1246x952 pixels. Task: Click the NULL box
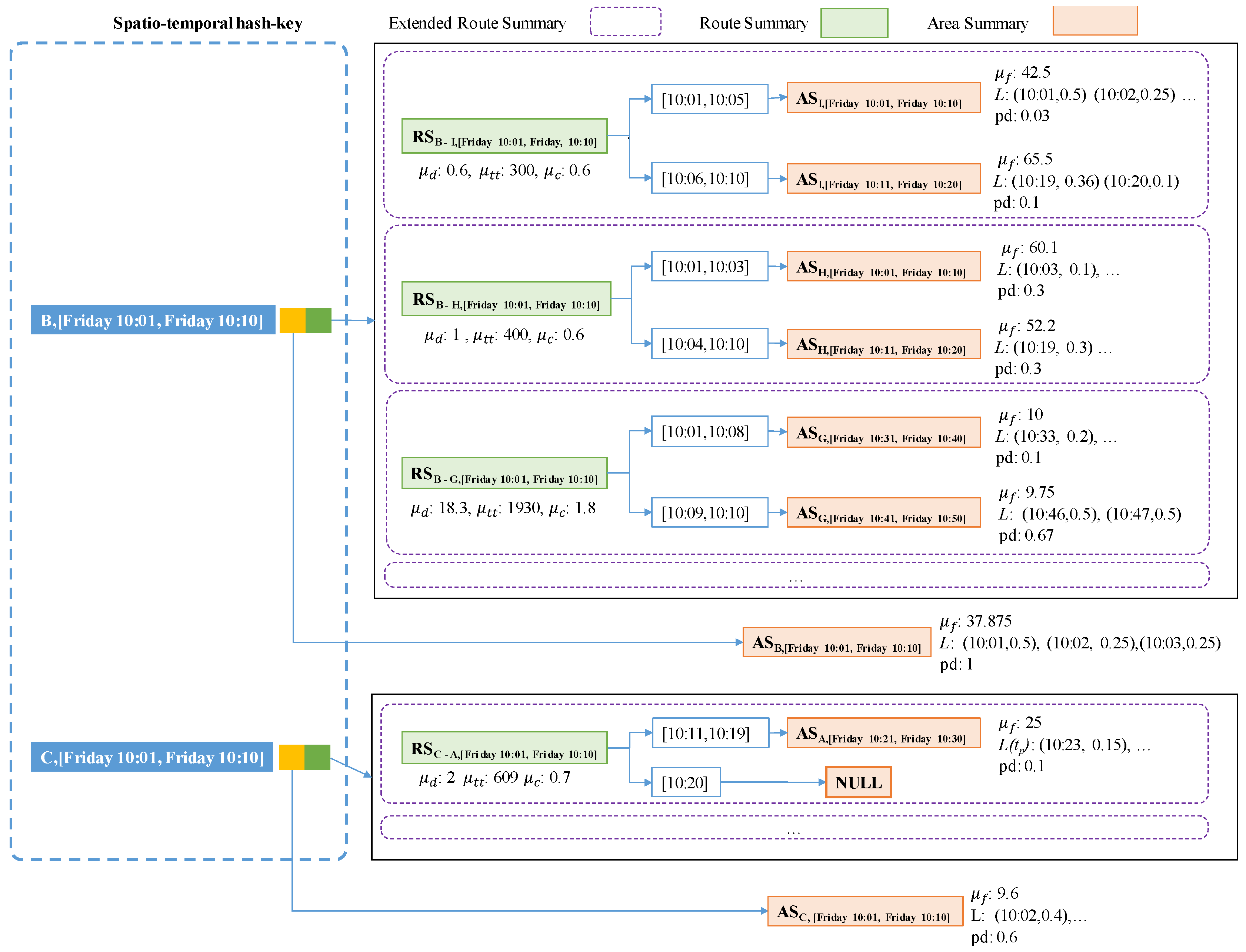(858, 782)
